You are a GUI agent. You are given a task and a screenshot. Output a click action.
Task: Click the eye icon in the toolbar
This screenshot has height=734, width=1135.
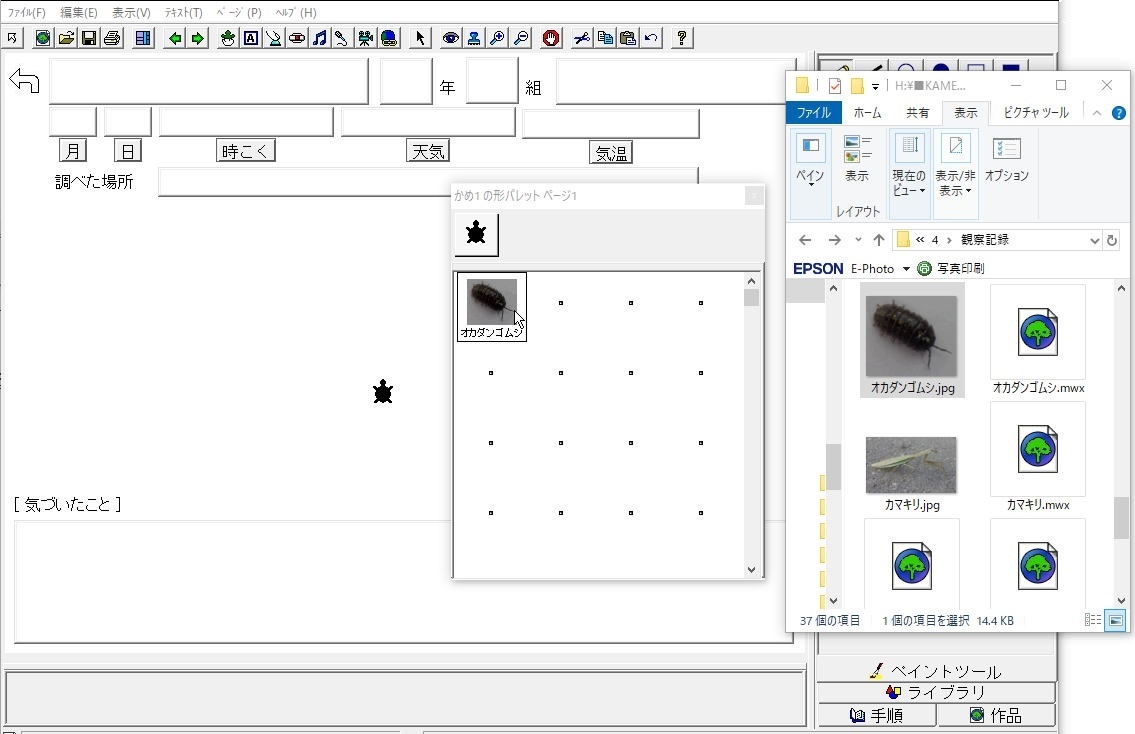[x=451, y=38]
